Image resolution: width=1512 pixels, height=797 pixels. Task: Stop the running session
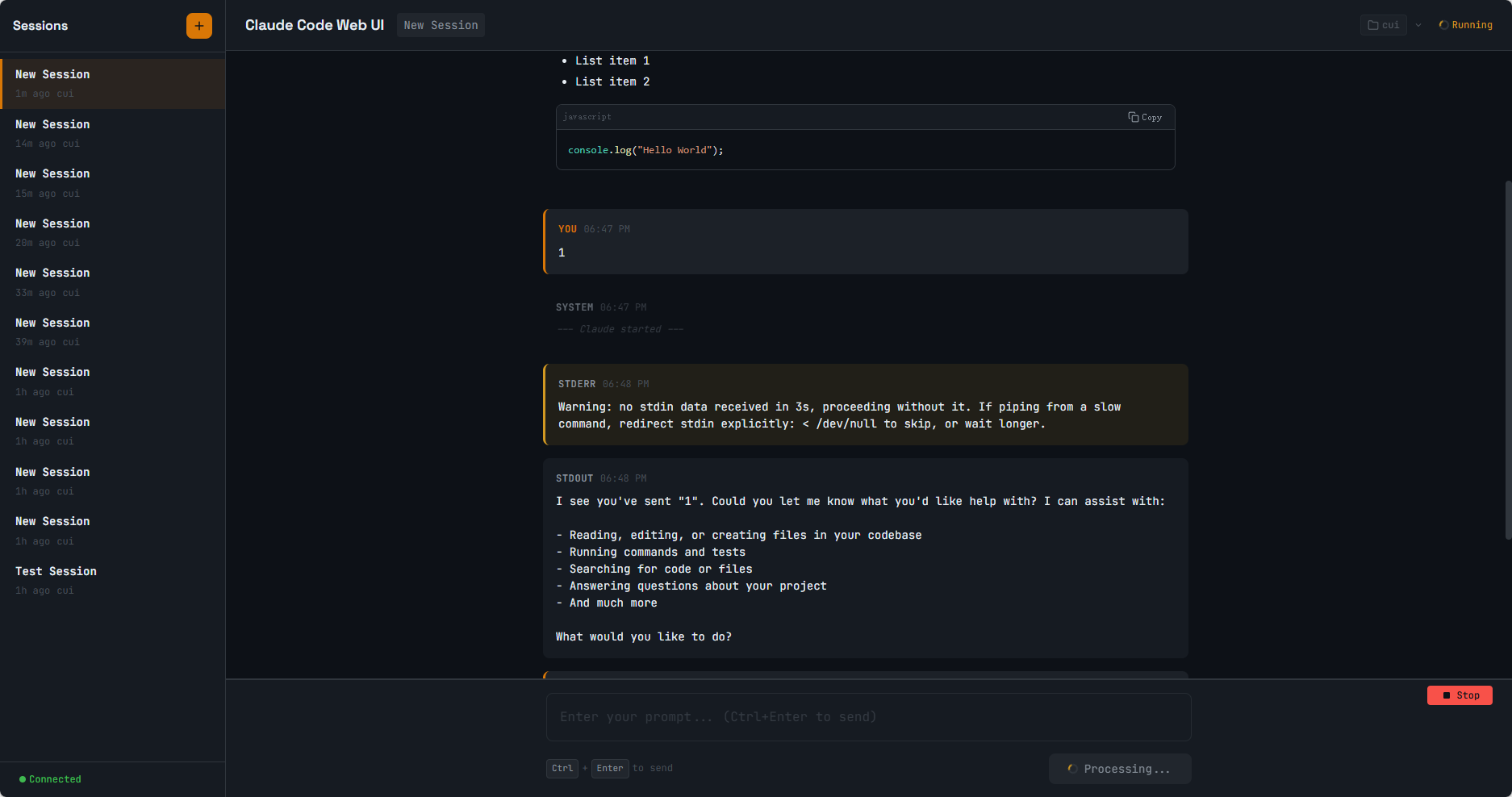coord(1460,695)
